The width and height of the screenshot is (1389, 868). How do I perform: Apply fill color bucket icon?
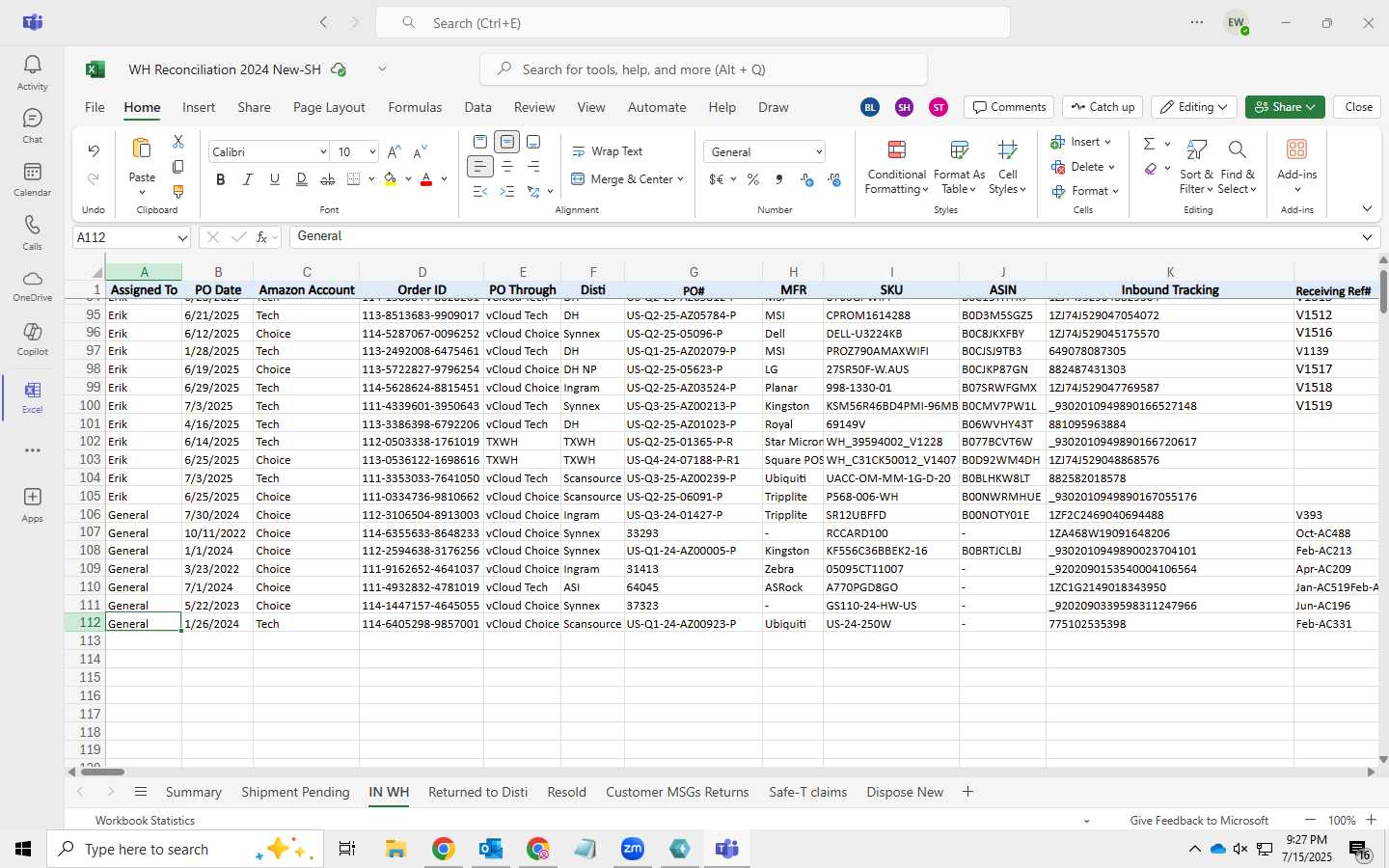(391, 179)
